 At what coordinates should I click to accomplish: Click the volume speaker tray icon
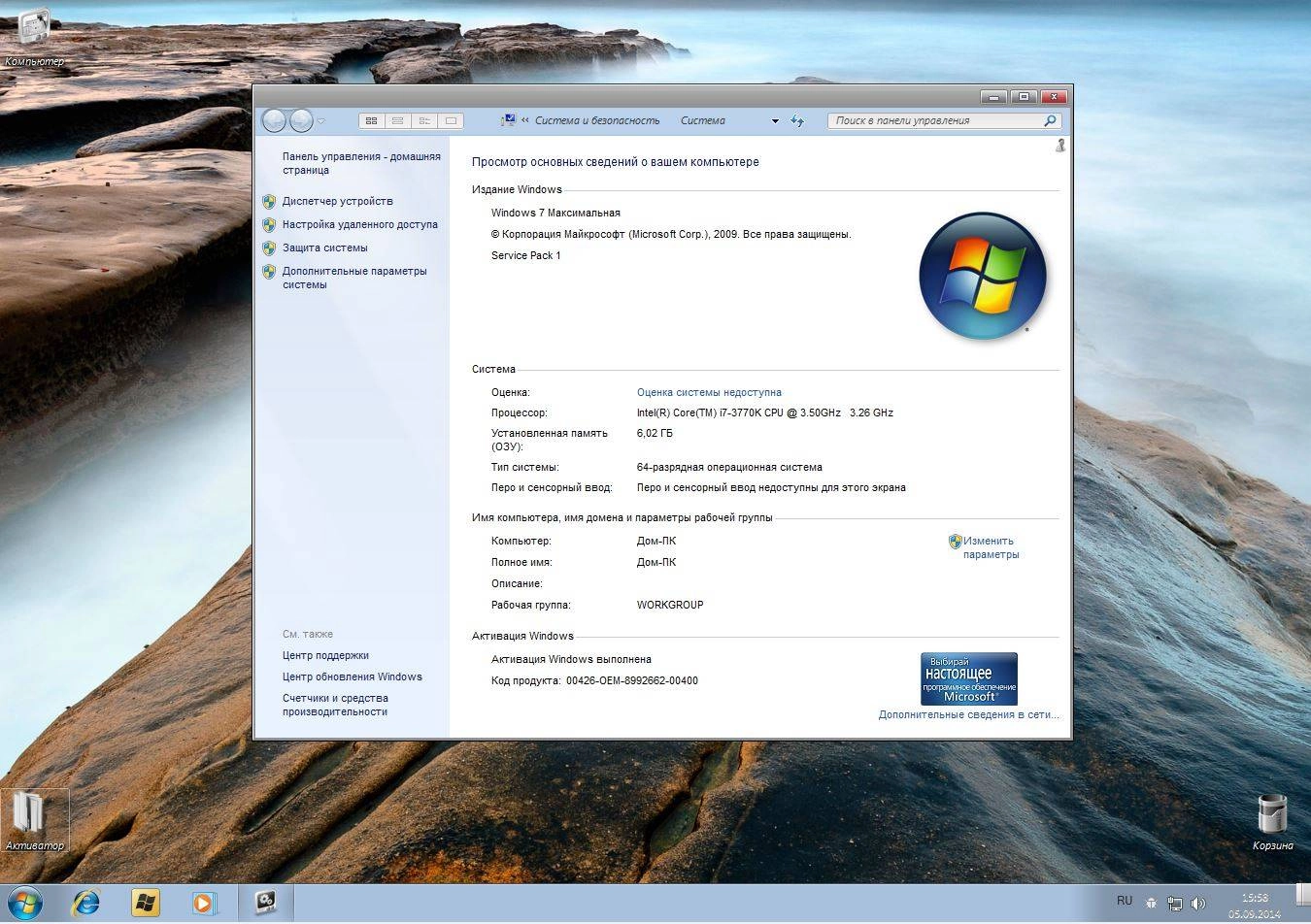click(x=1198, y=904)
